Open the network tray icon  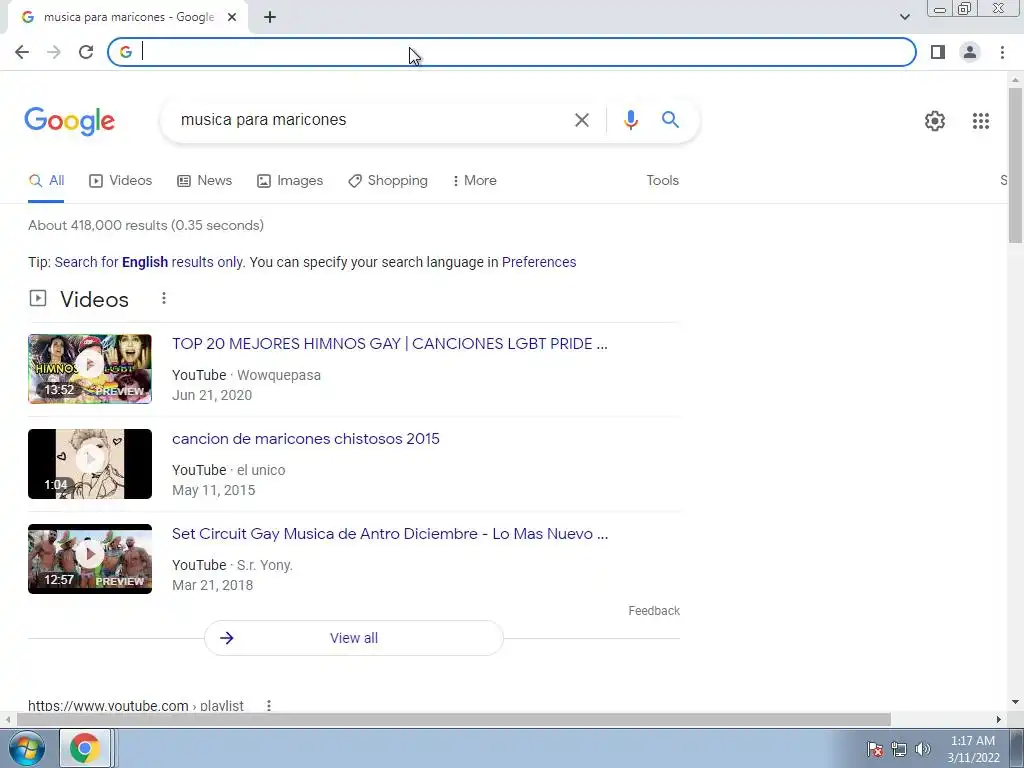click(x=899, y=749)
